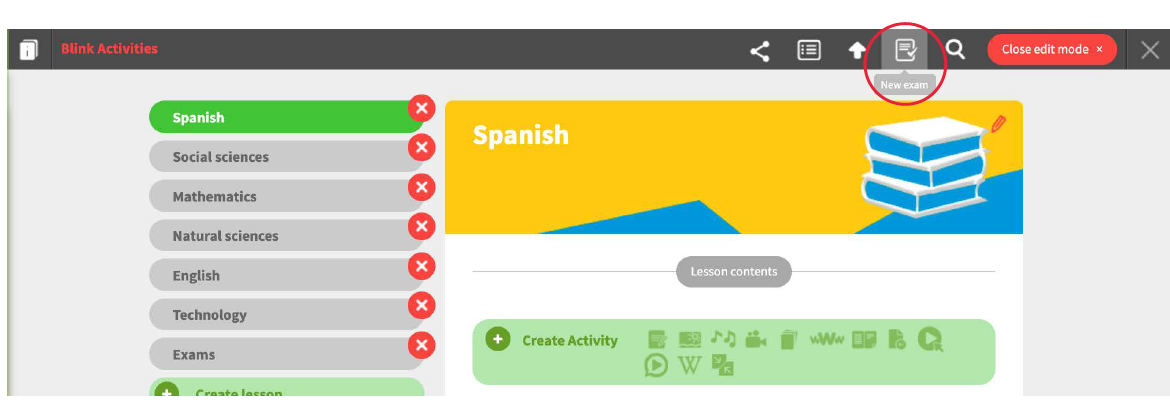Click the New exam icon in toolbar
1170x414 pixels.
[906, 50]
